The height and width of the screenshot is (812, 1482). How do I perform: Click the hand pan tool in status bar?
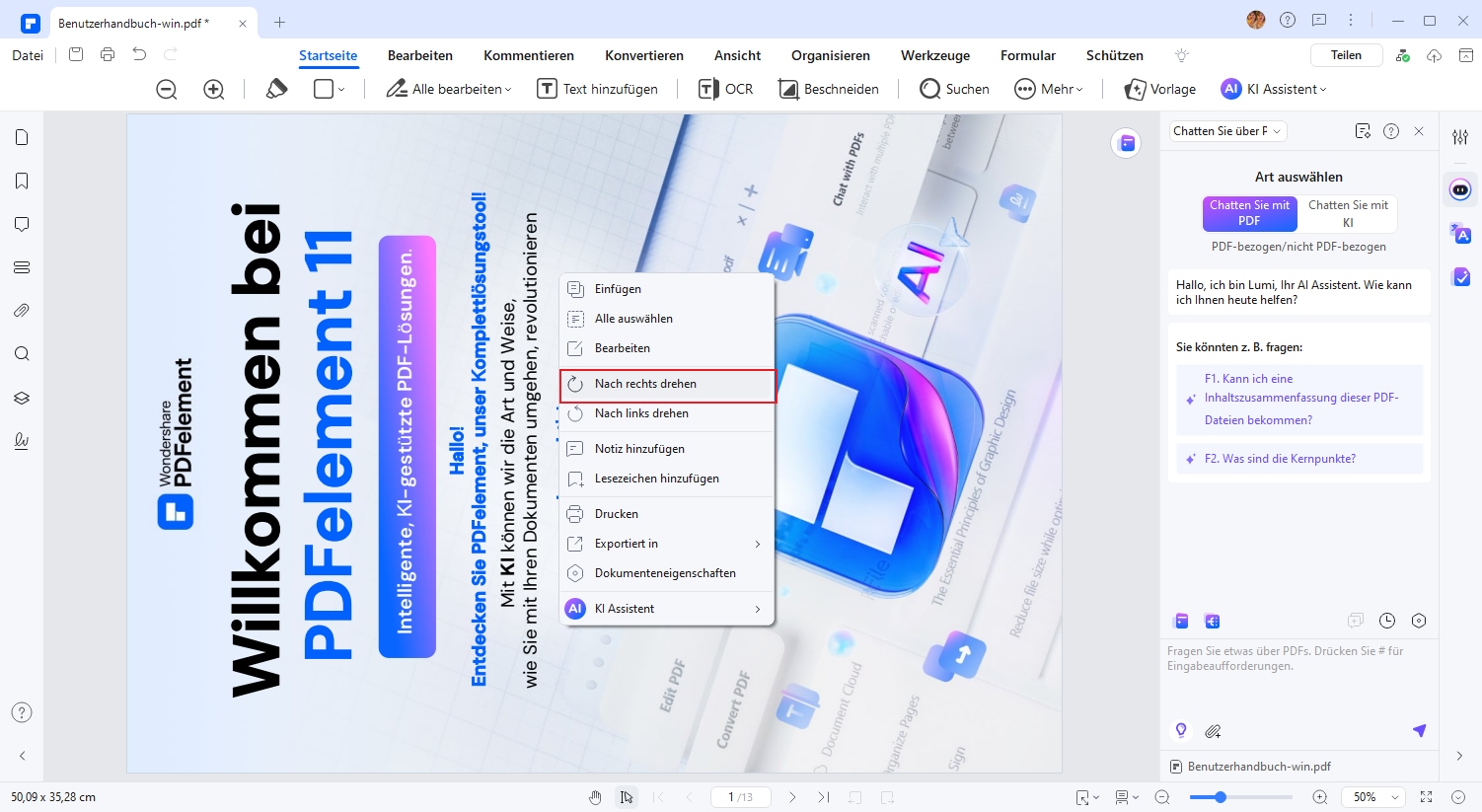595,797
